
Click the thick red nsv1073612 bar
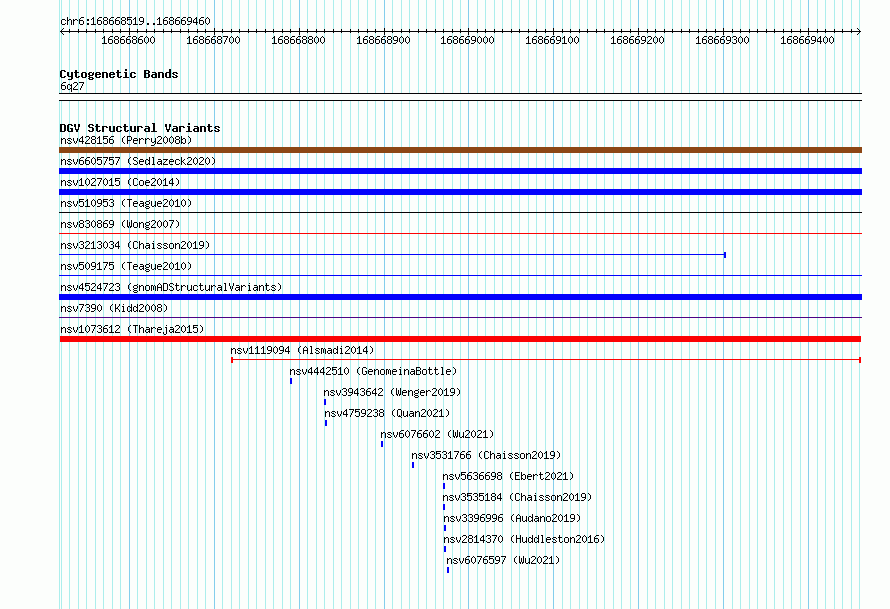(x=460, y=339)
